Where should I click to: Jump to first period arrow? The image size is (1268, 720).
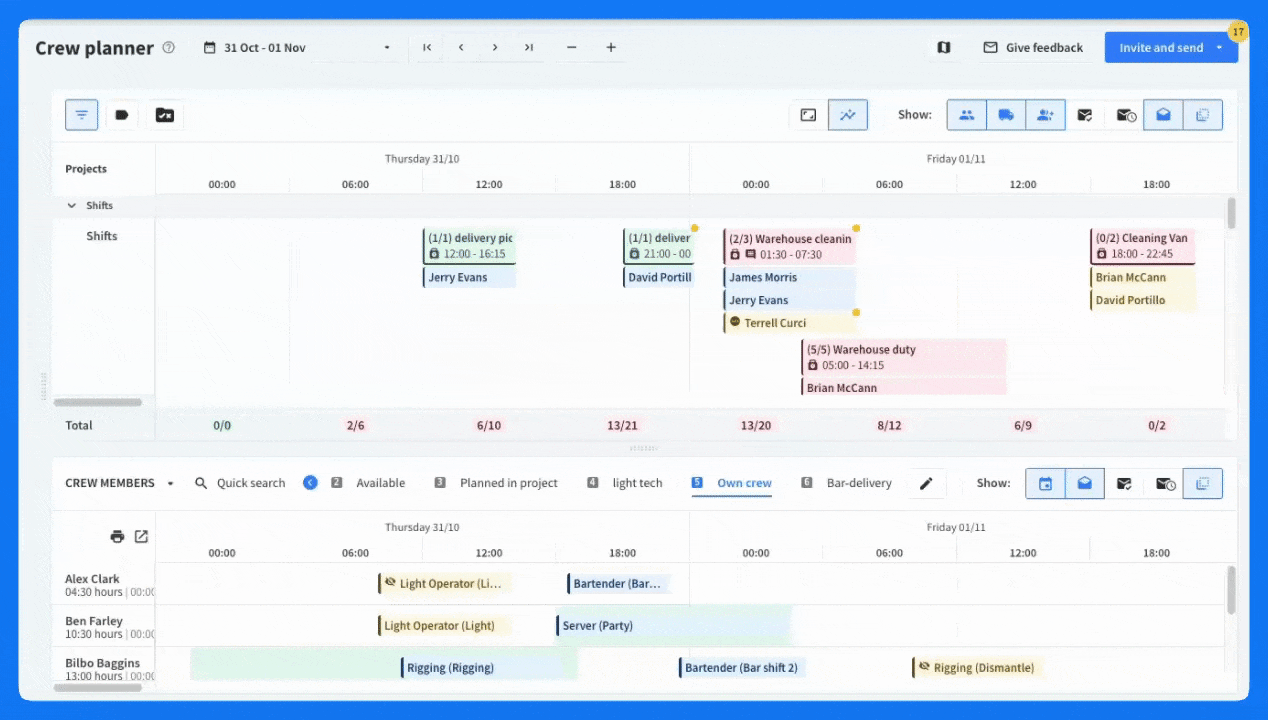427,47
